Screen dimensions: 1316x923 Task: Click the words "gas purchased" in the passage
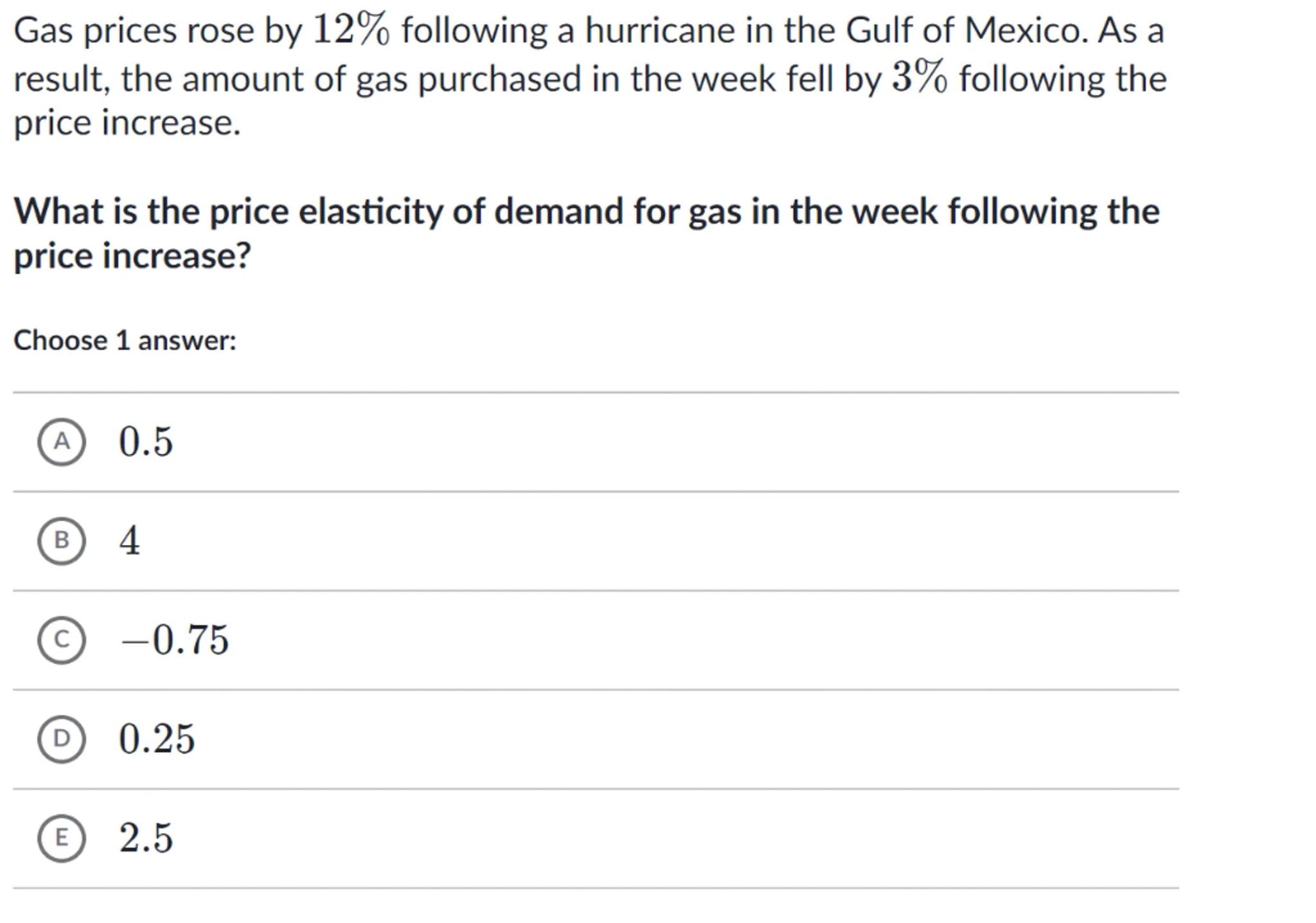(468, 79)
